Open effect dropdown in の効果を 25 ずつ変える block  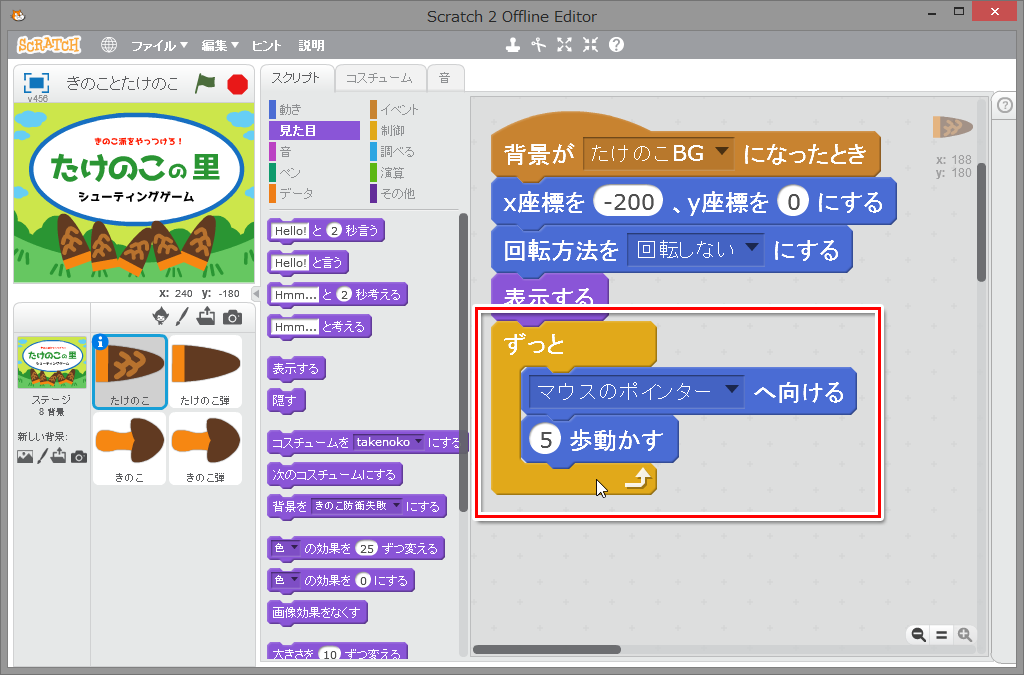point(285,548)
